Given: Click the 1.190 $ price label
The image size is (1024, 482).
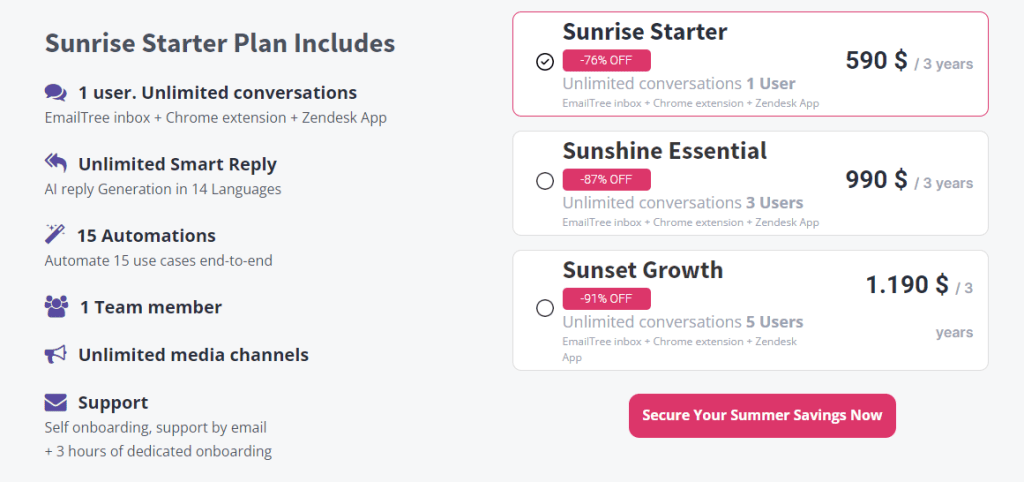Looking at the screenshot, I should click(x=907, y=285).
